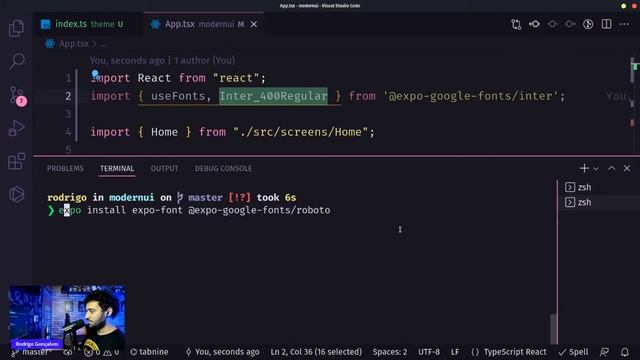This screenshot has width=640, height=360.
Task: Open the Extensions view
Action: (16, 161)
